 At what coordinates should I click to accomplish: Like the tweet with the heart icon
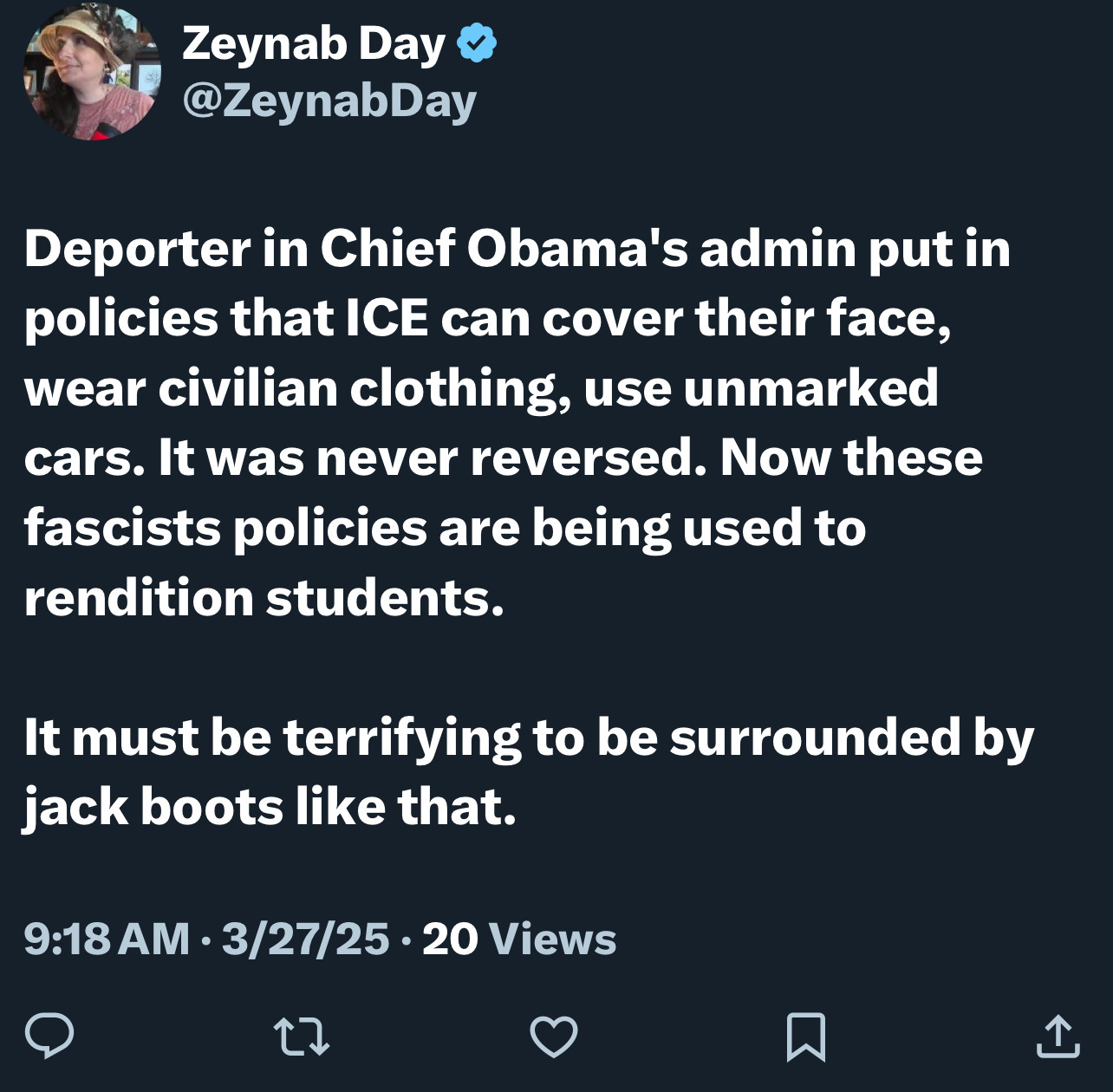click(x=553, y=1037)
